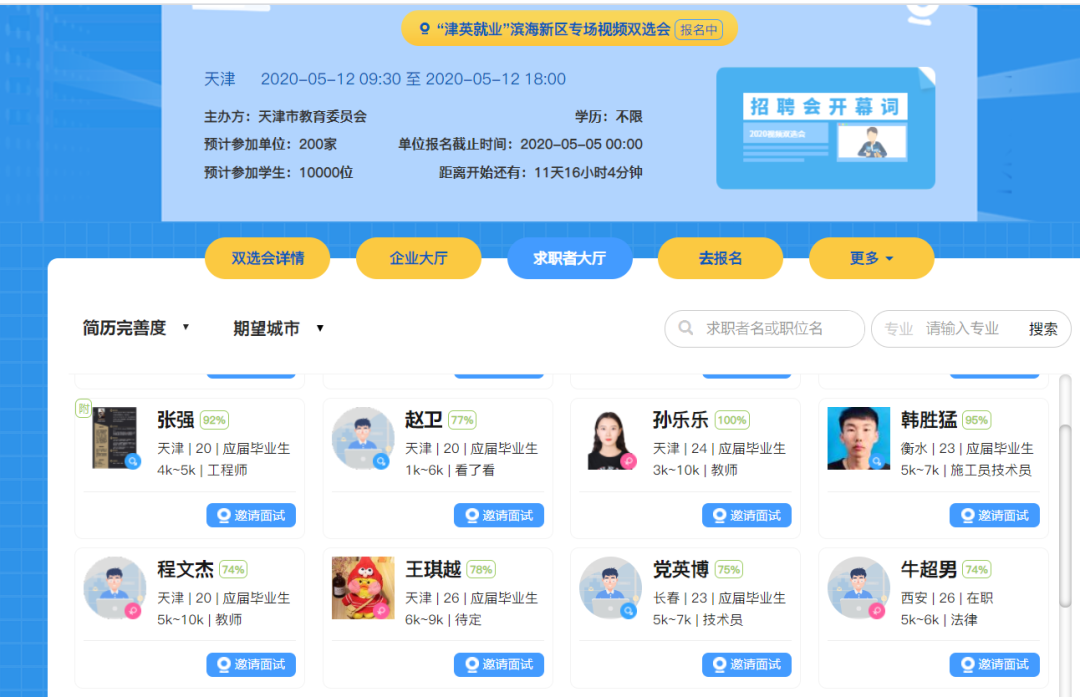The image size is (1080, 697).
Task: Expand the 期望城市 filter dropdown
Action: coord(278,328)
